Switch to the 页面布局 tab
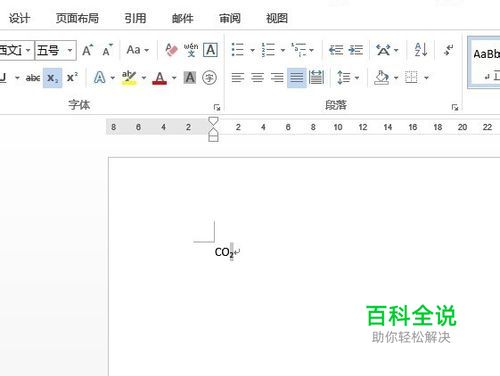500x376 pixels. [x=77, y=18]
